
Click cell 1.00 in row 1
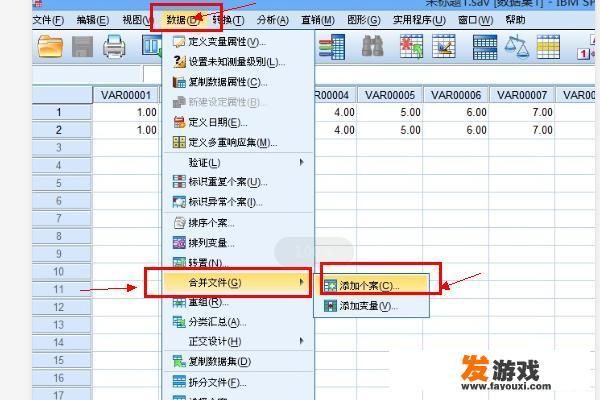pyautogui.click(x=126, y=112)
